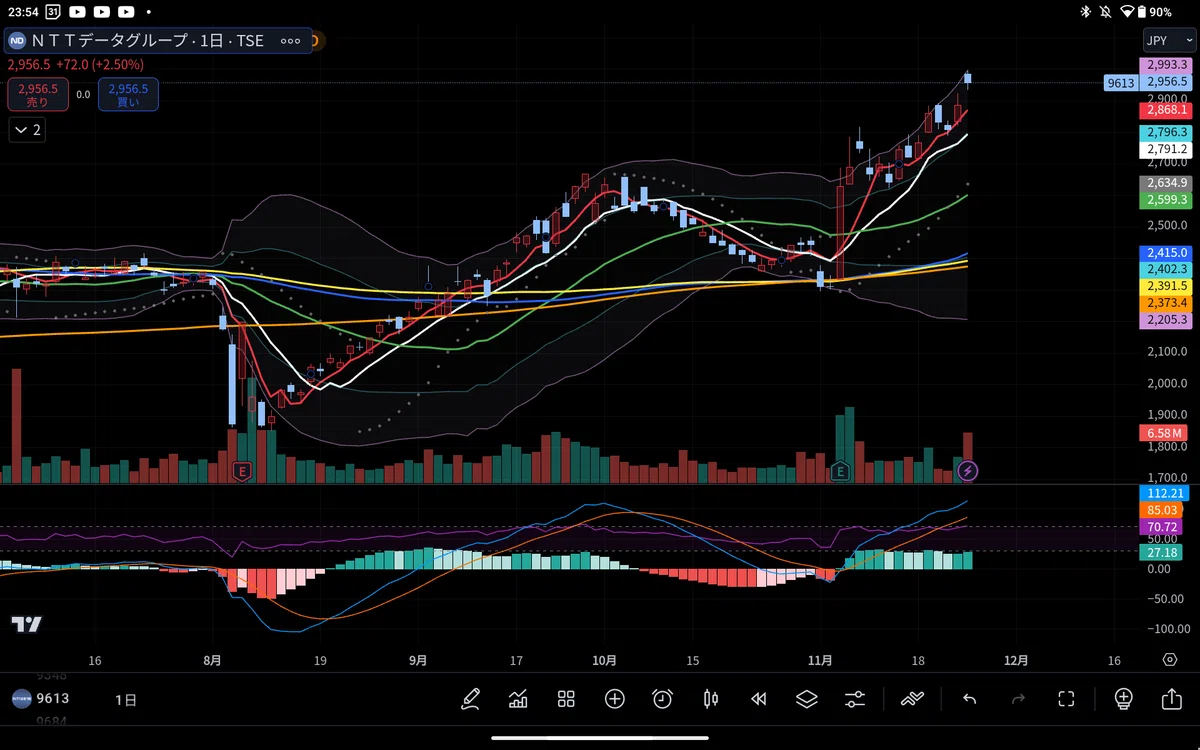This screenshot has height=750, width=1200.
Task: Tap the 2,956.5 current price label
Action: [x=1166, y=82]
